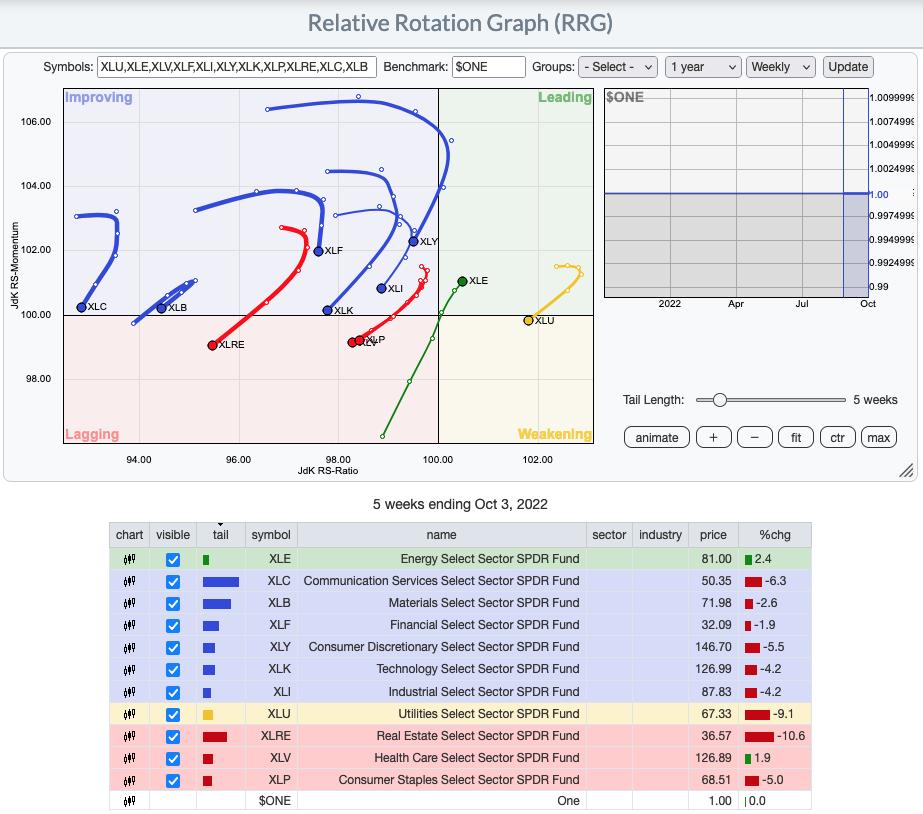Click the Utilities Select Sector SPDR Fund name

(489, 714)
